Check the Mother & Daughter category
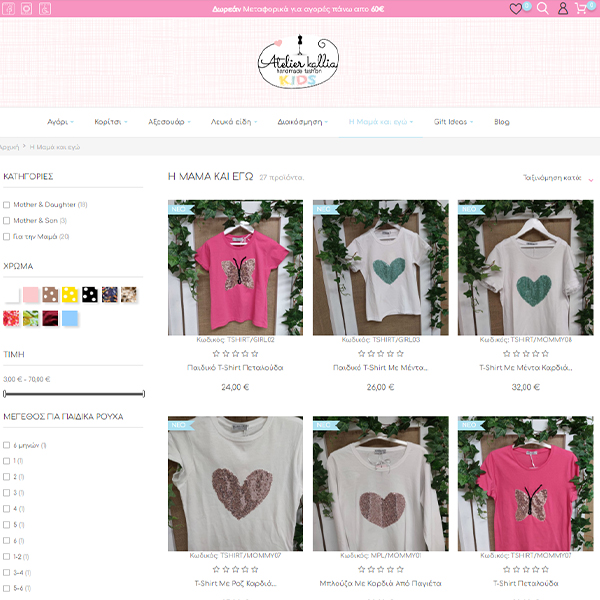 point(7,204)
